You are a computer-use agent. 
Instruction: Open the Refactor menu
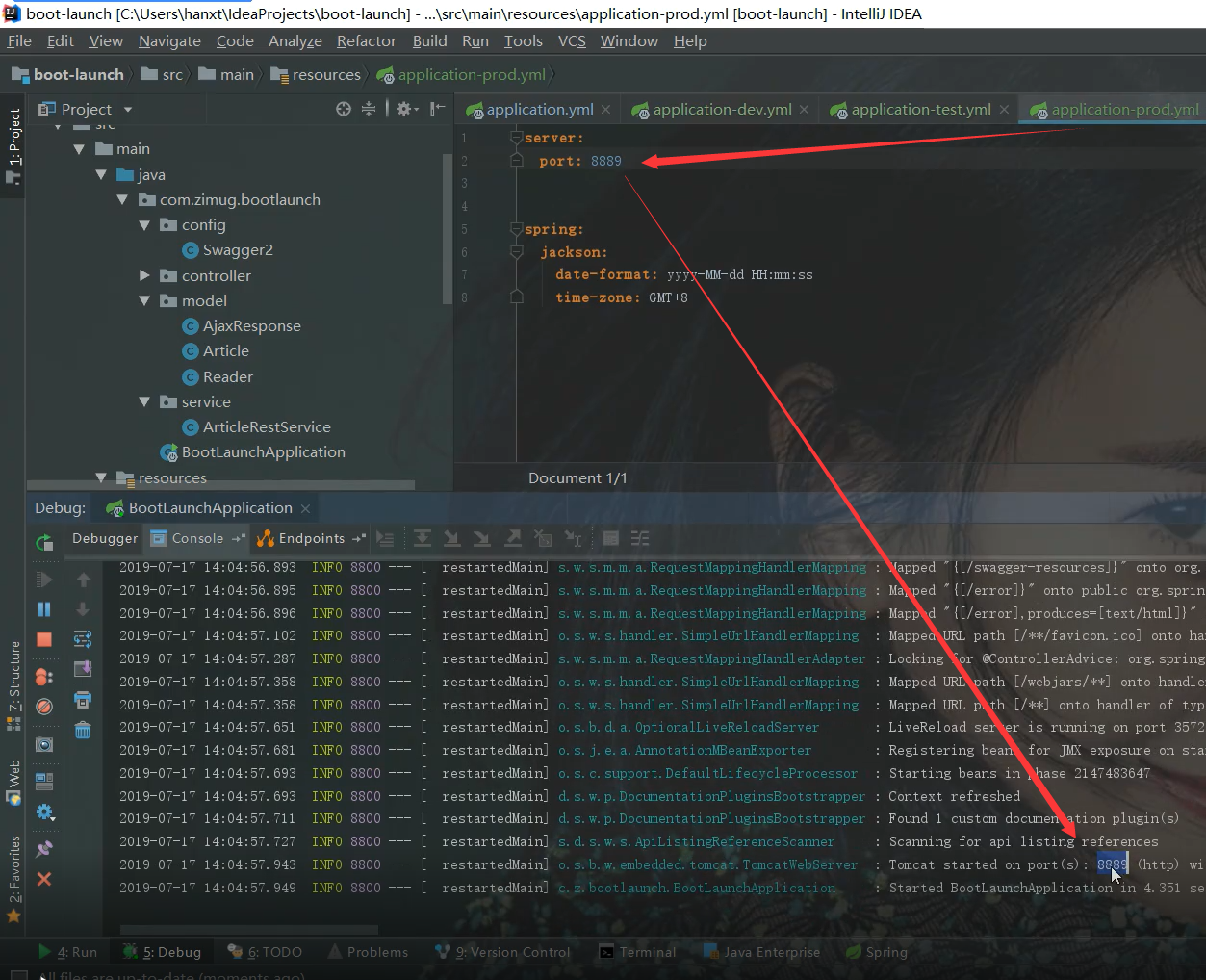(366, 41)
